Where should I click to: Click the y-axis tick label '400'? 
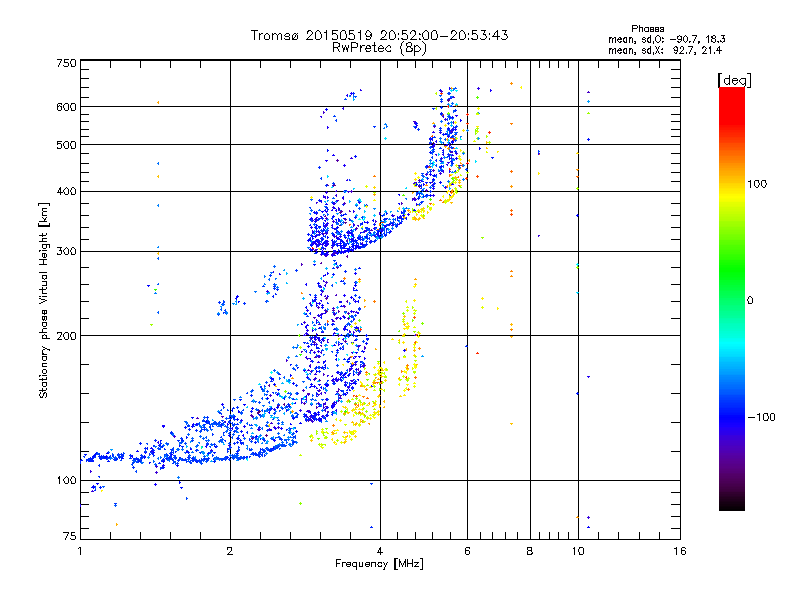click(66, 191)
